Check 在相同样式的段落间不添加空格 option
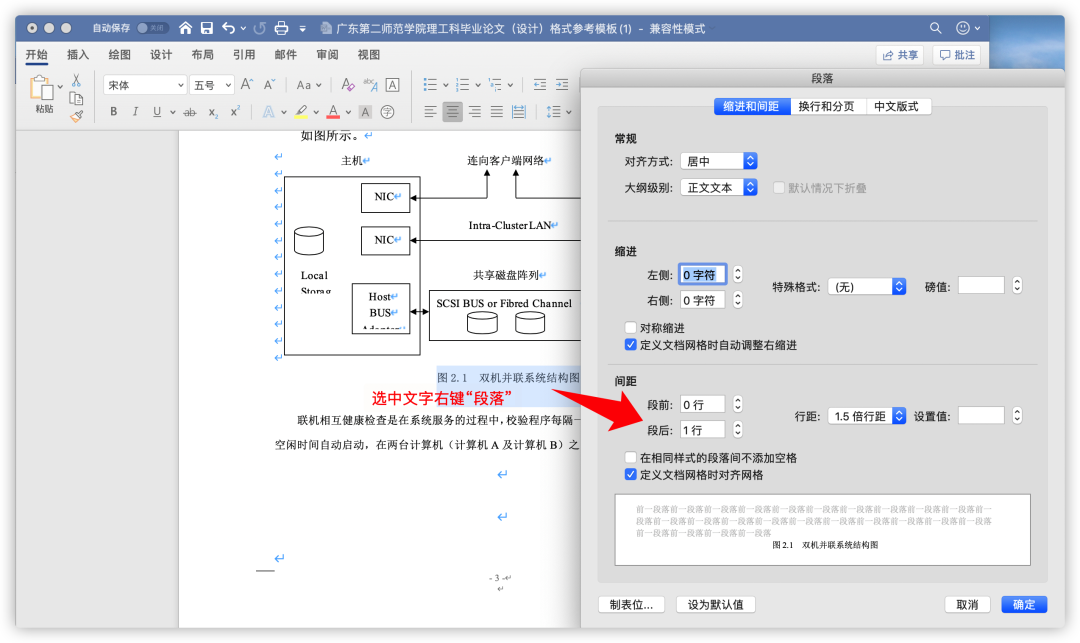 click(x=631, y=458)
